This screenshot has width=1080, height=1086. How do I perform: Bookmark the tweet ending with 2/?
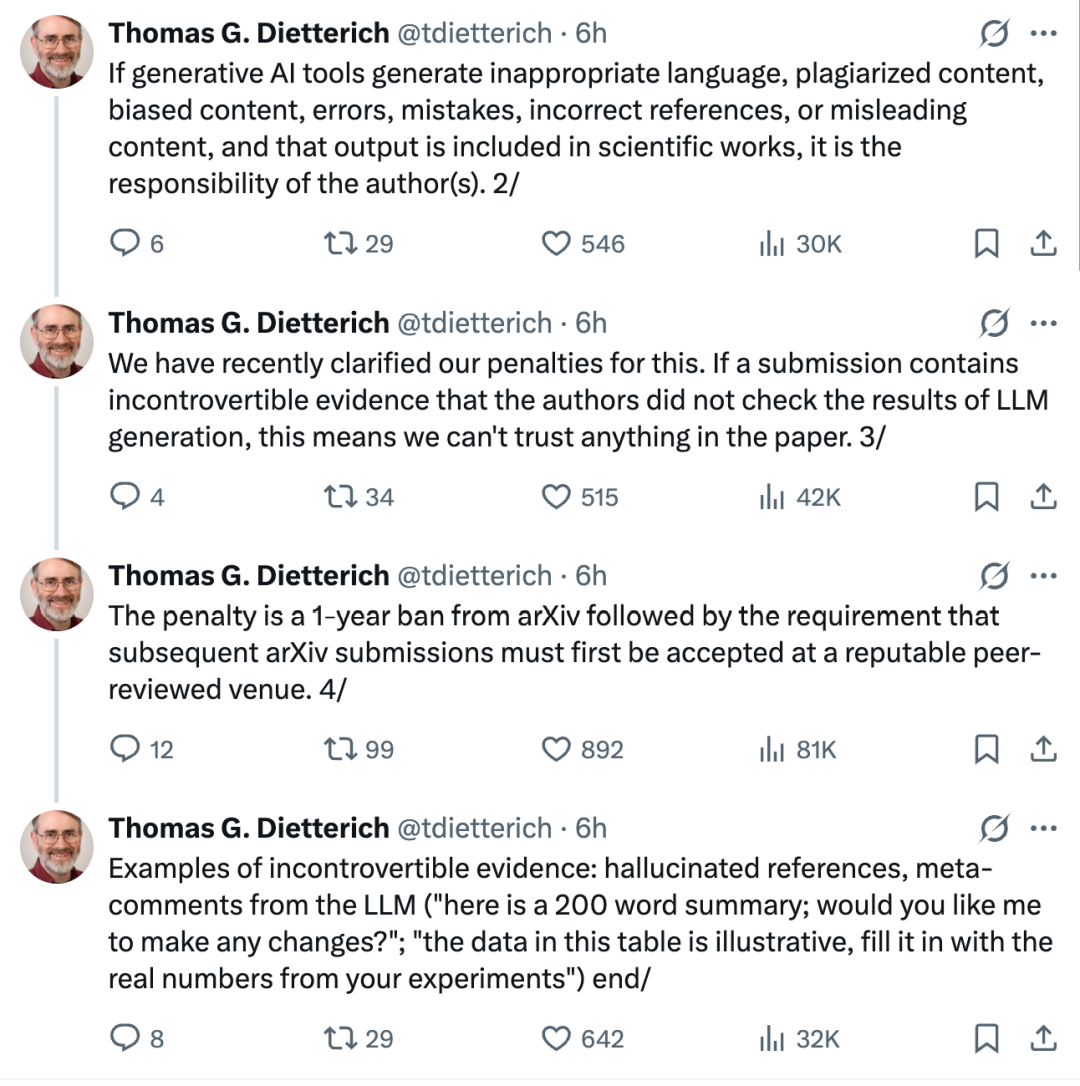[986, 244]
